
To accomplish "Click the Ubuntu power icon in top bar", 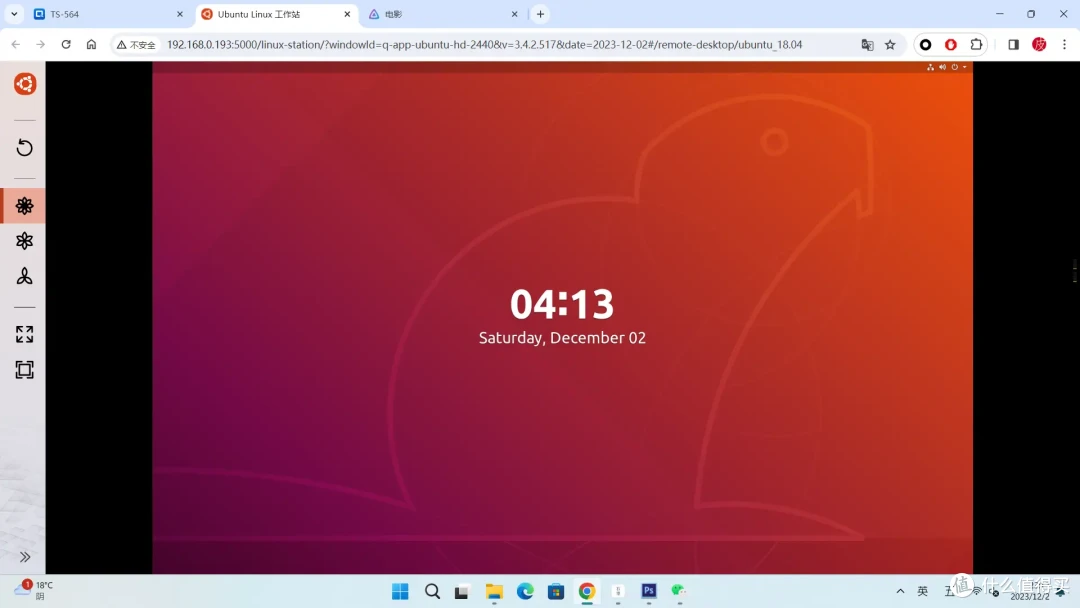I will pyautogui.click(x=955, y=67).
